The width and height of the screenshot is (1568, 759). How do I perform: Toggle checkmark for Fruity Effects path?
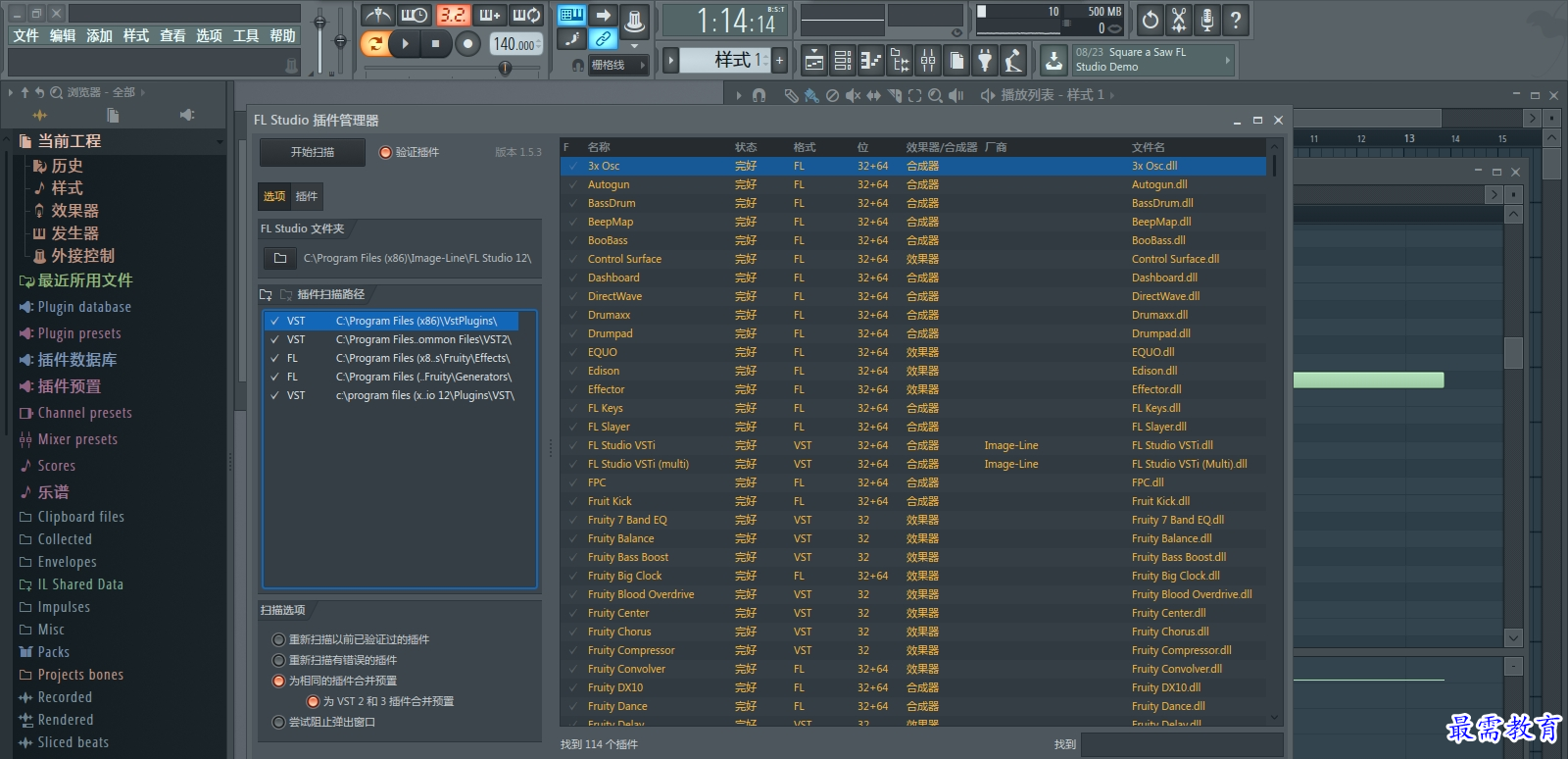[x=275, y=358]
